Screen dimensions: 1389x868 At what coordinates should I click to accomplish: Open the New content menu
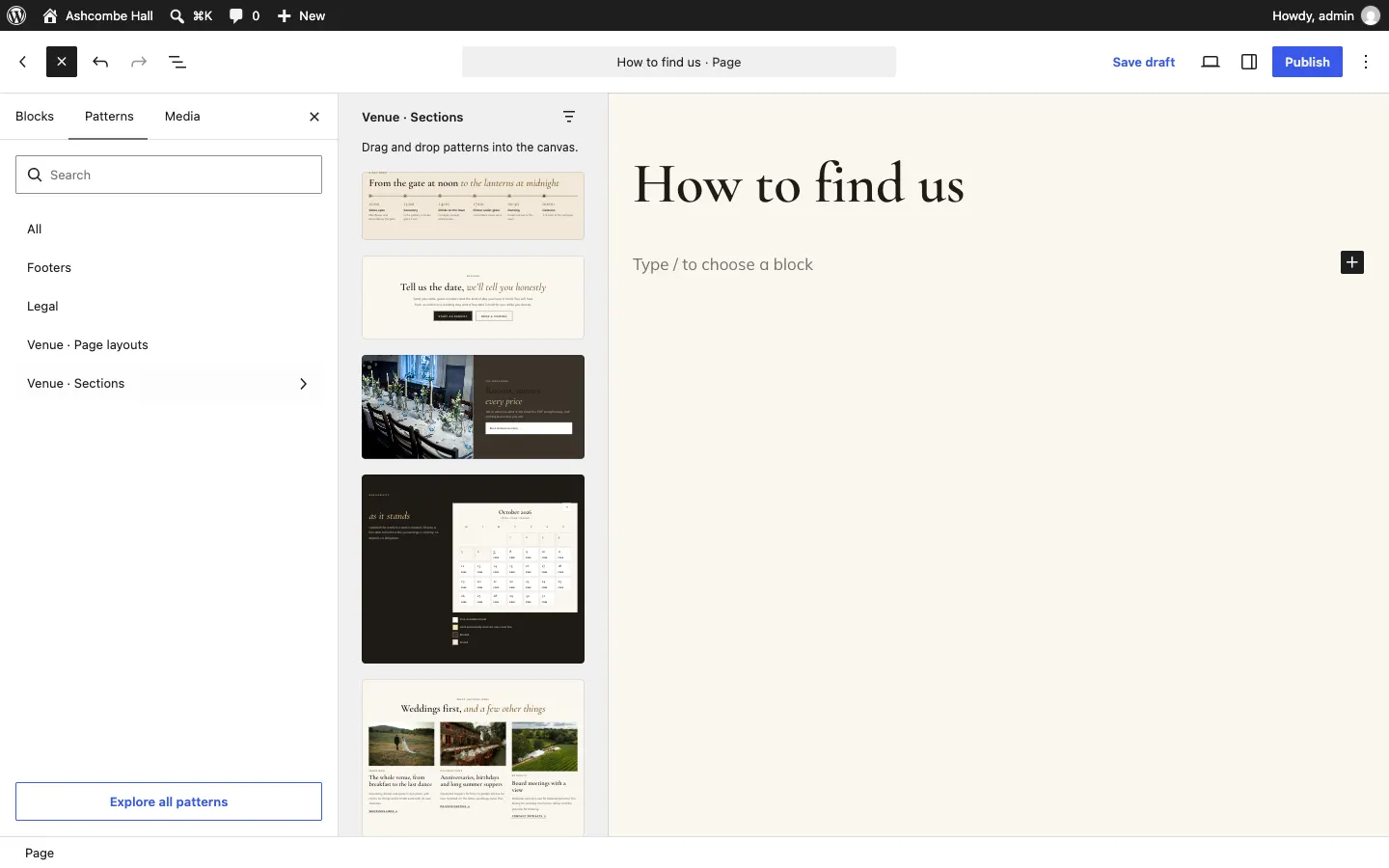coord(302,15)
